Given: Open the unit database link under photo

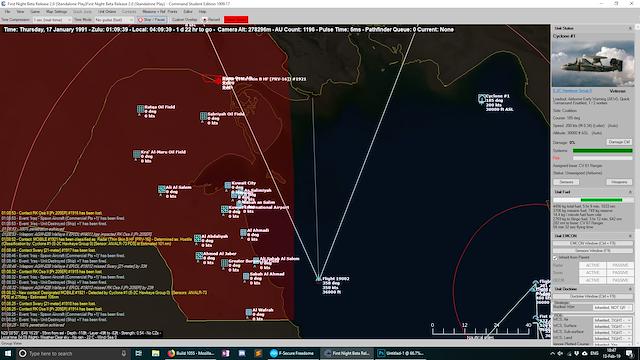Looking at the screenshot, I should 572,91.
